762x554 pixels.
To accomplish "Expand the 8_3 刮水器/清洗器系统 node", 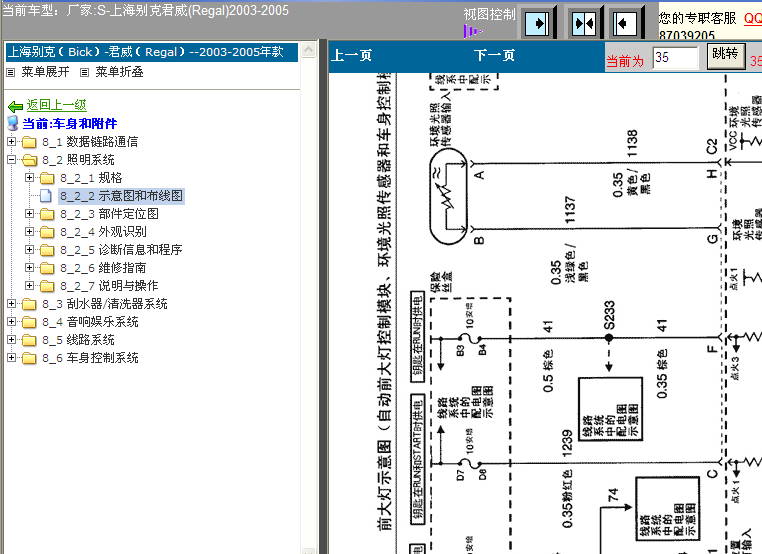I will point(12,303).
